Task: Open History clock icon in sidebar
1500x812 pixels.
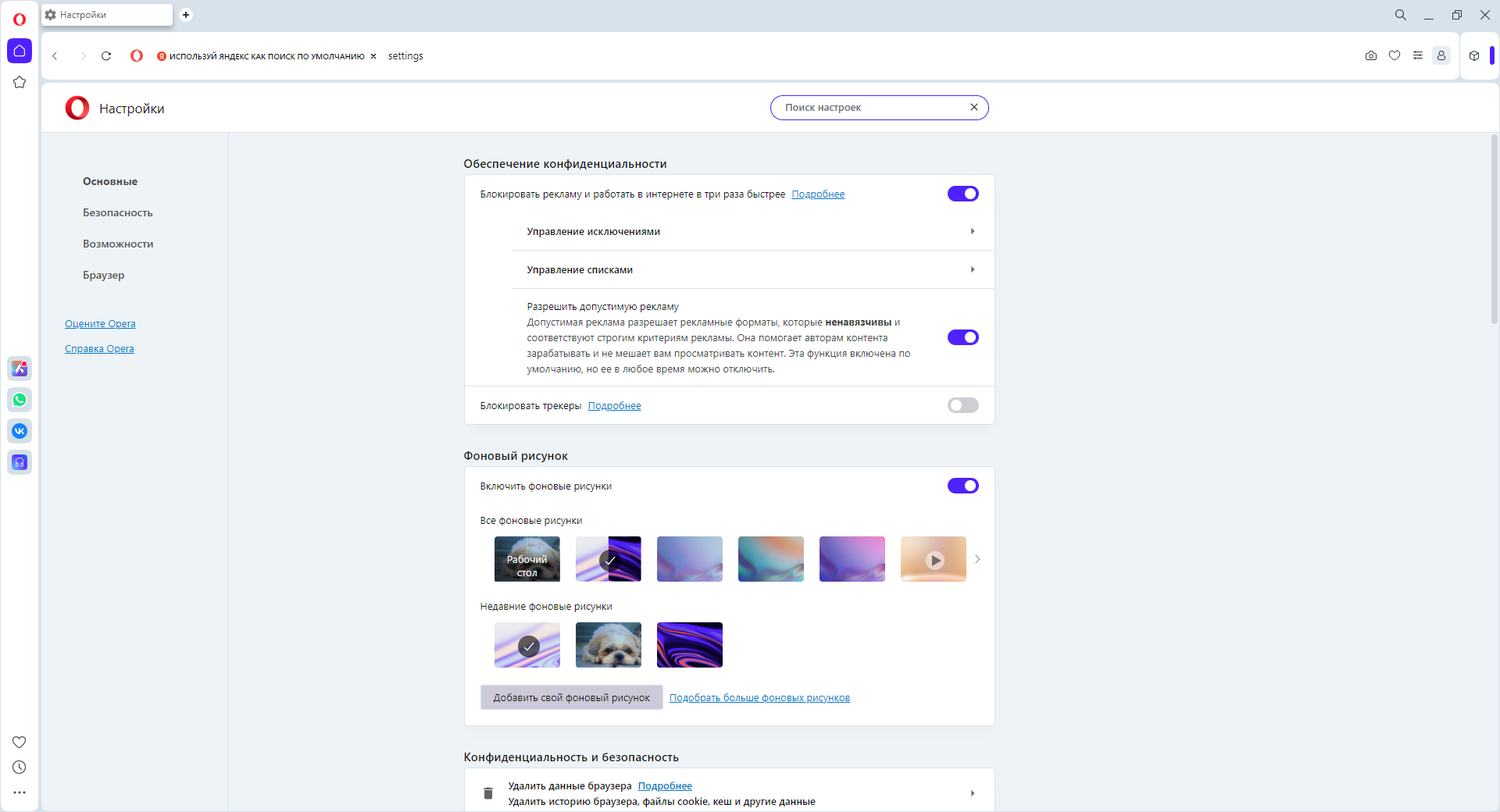Action: (x=20, y=767)
